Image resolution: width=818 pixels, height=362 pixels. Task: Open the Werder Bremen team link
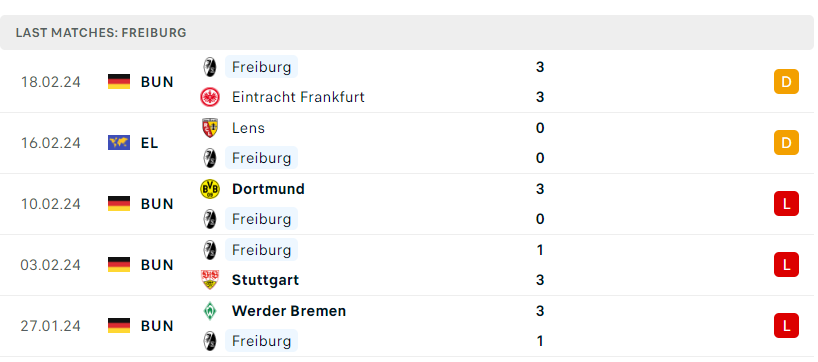click(x=289, y=311)
